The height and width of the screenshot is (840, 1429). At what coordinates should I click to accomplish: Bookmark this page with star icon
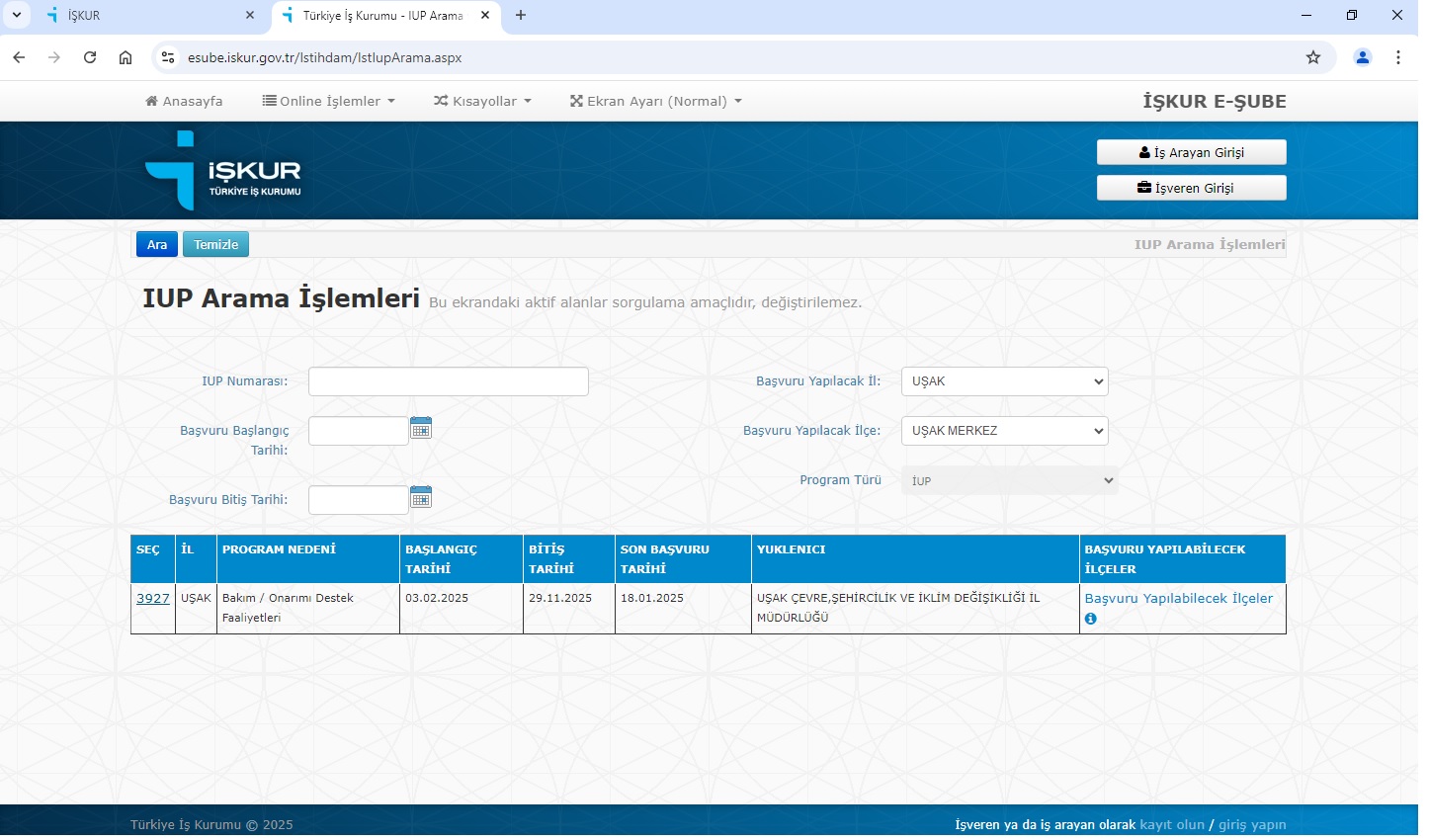pos(1313,57)
